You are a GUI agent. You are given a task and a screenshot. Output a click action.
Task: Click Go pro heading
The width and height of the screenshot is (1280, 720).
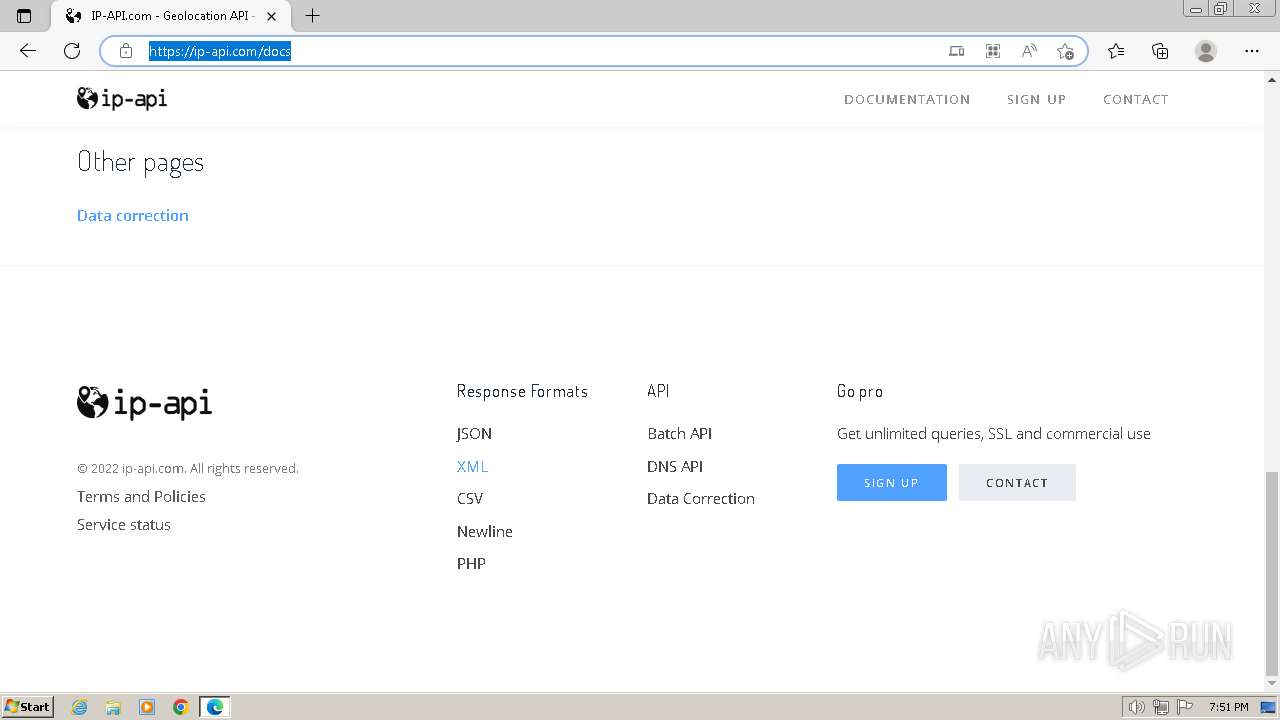(860, 391)
